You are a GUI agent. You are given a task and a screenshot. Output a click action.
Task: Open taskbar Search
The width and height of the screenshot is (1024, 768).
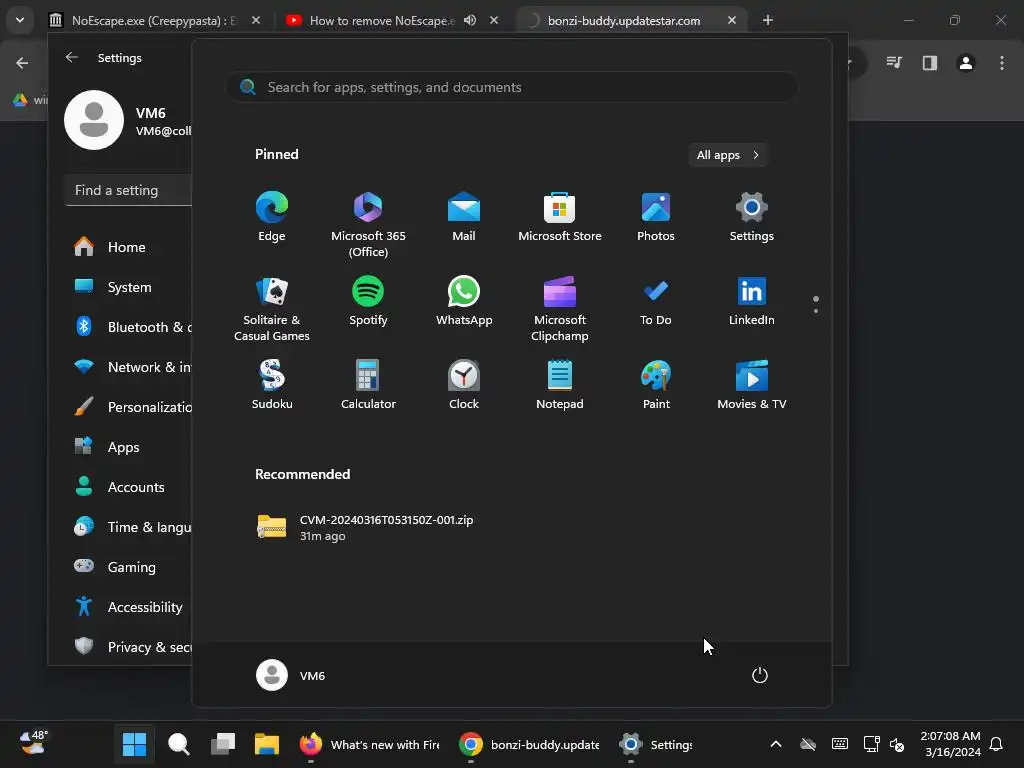coord(178,744)
